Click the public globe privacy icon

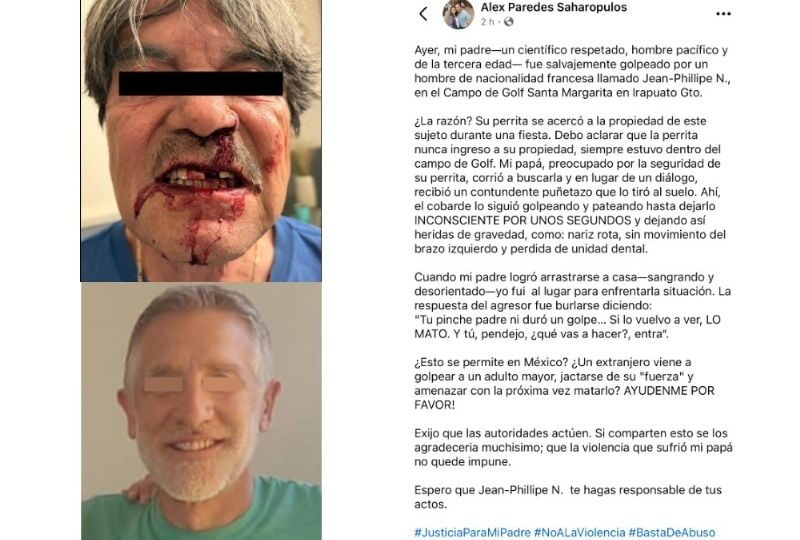coord(509,22)
